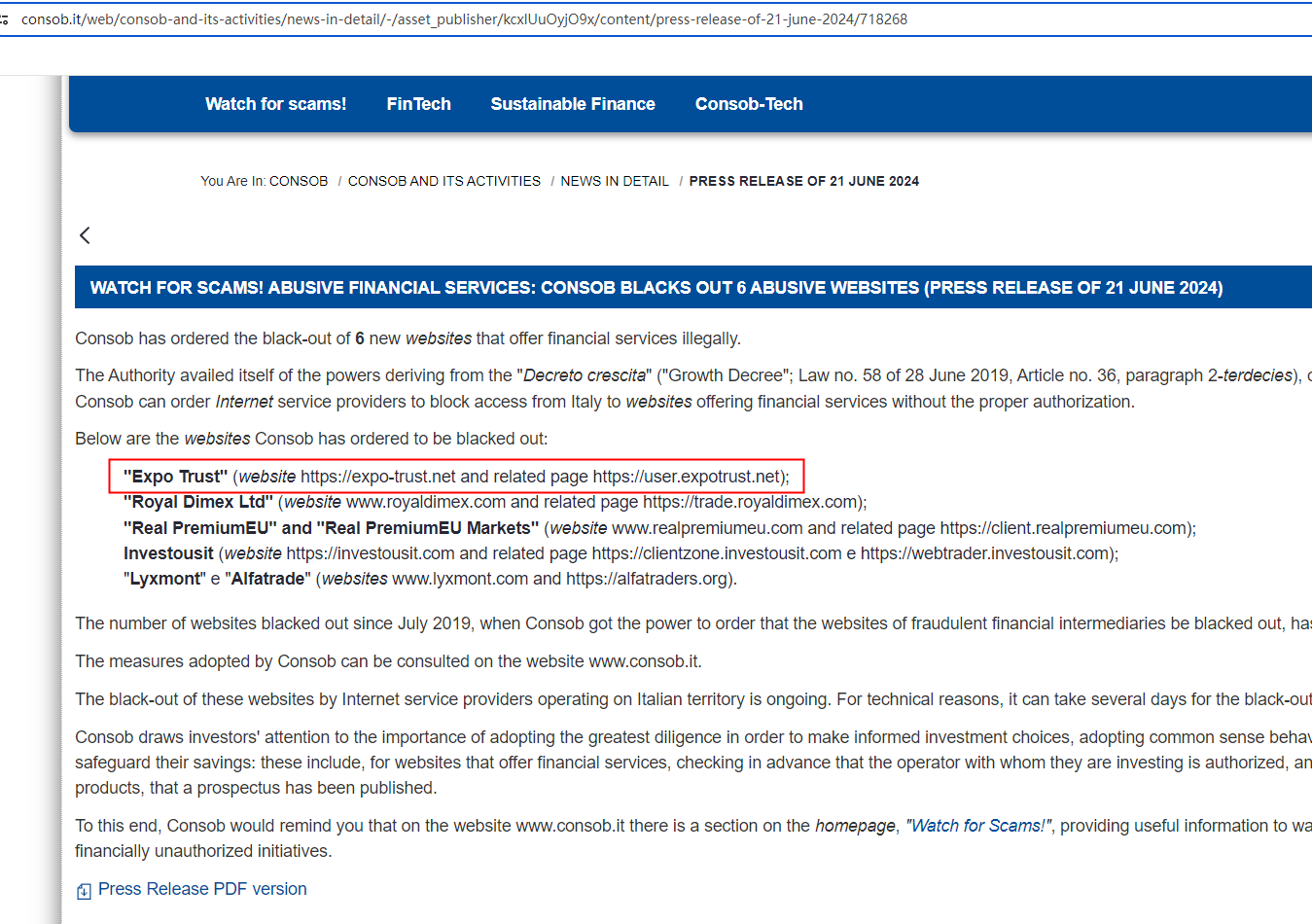Screen dimensions: 1312x924
Task: Open the NEWS IN DETAIL breadcrumb
Action: 615,181
